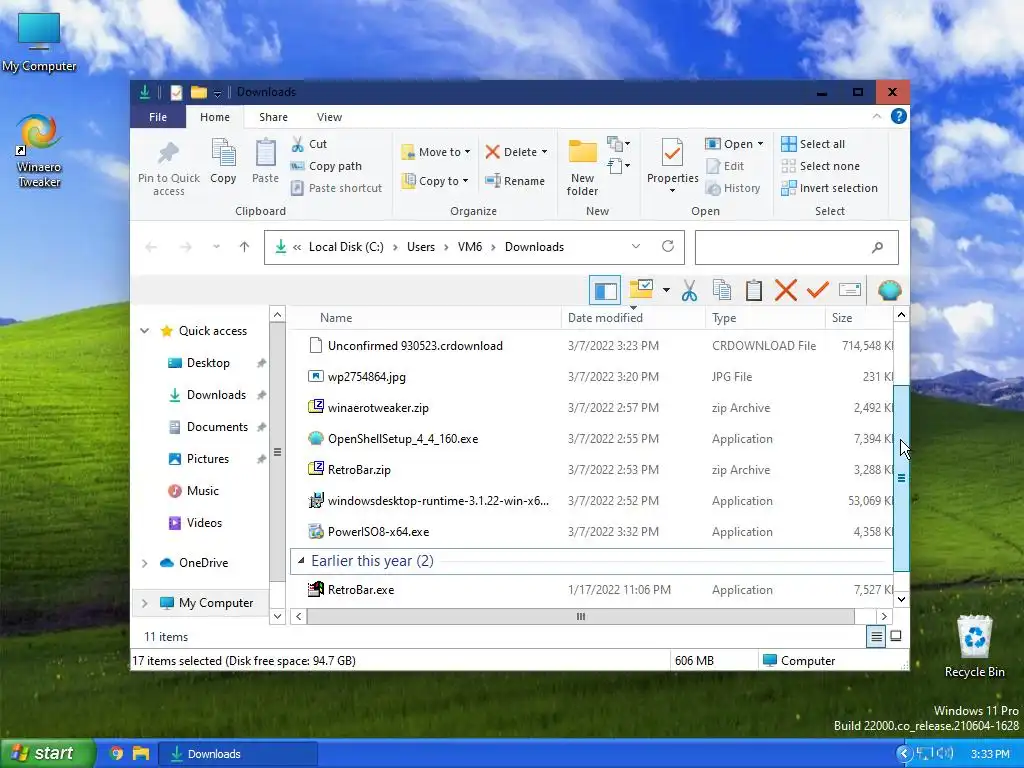This screenshot has width=1024, height=768.
Task: Click the horizontal scrollbar thumb
Action: point(581,616)
